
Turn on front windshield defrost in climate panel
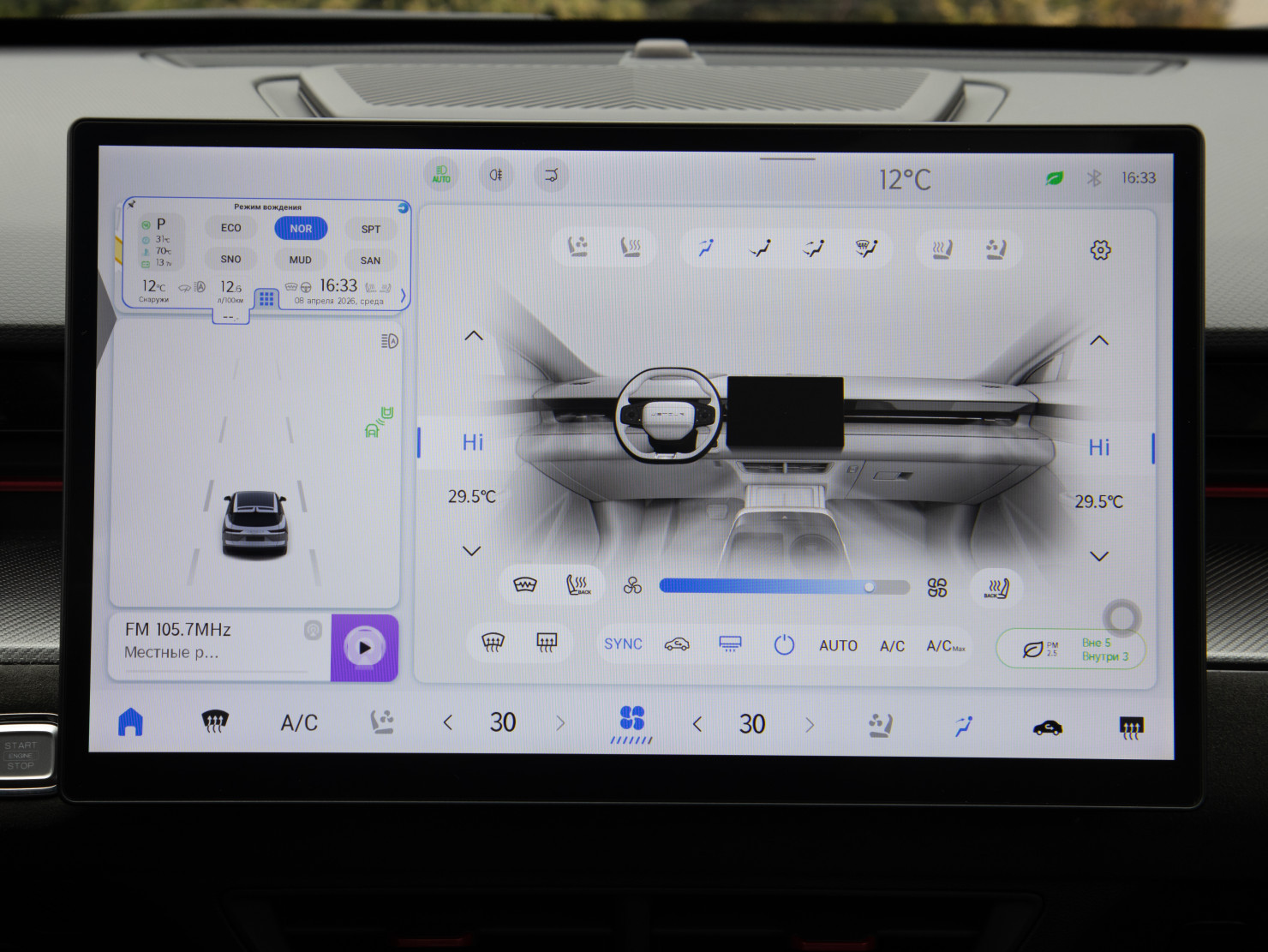point(493,644)
